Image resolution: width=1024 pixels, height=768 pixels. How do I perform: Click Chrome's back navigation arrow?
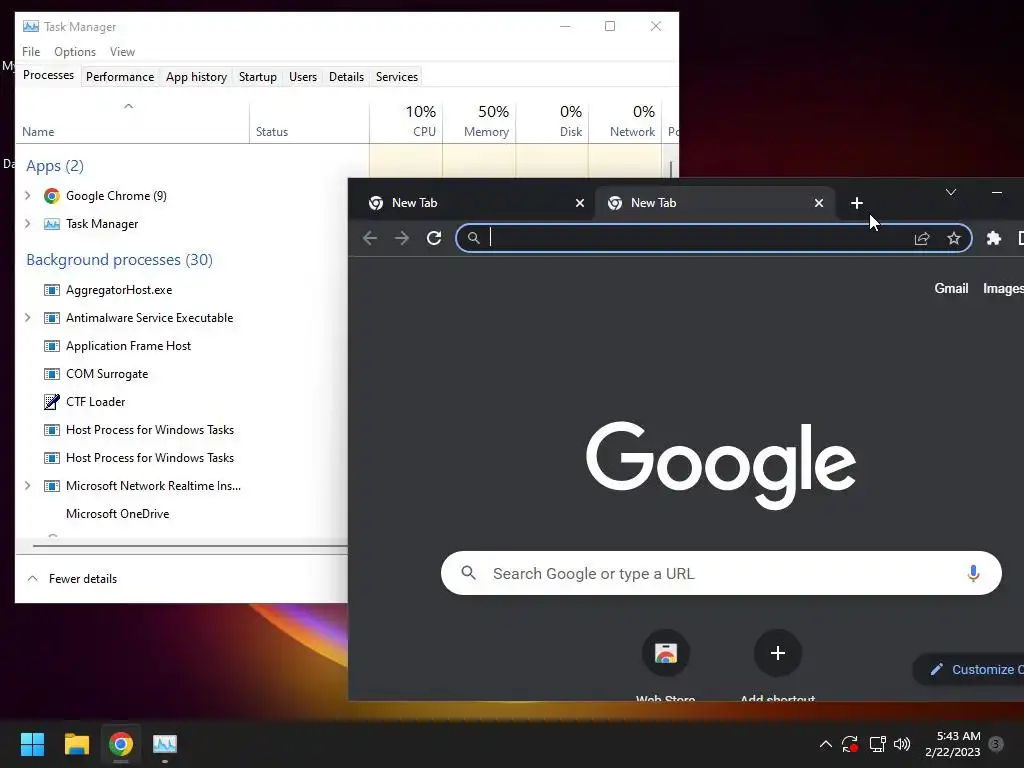tap(370, 238)
